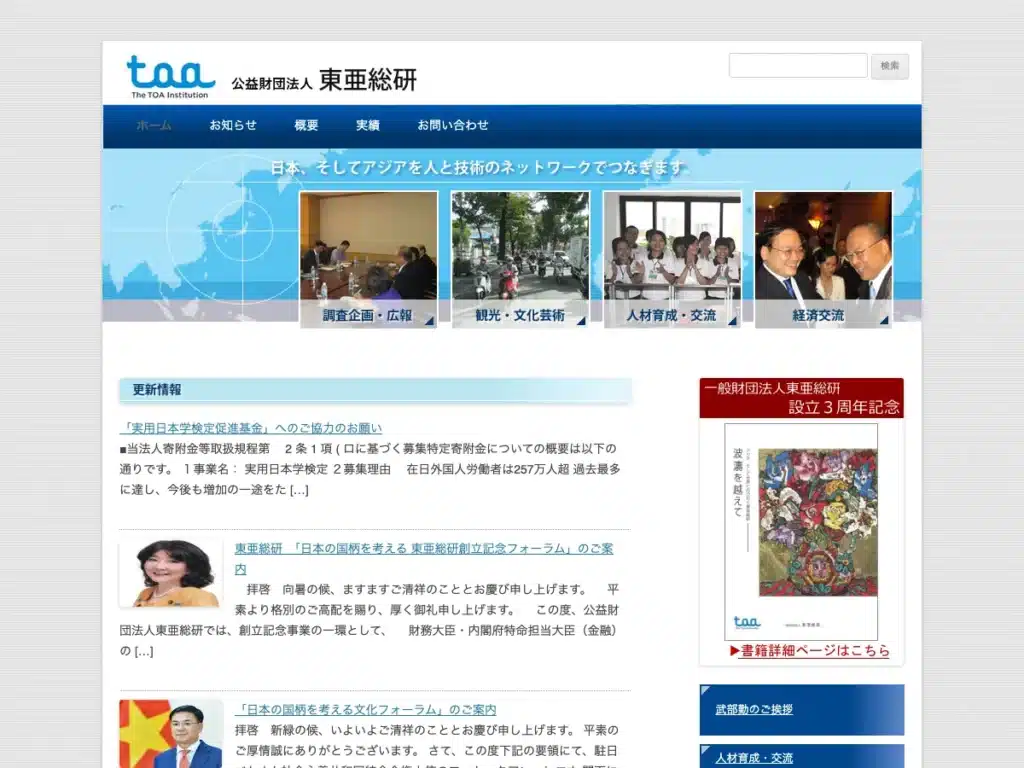Image resolution: width=1024 pixels, height=768 pixels.
Task: Open the 観光・文化芸術 street photo
Action: pos(520,246)
